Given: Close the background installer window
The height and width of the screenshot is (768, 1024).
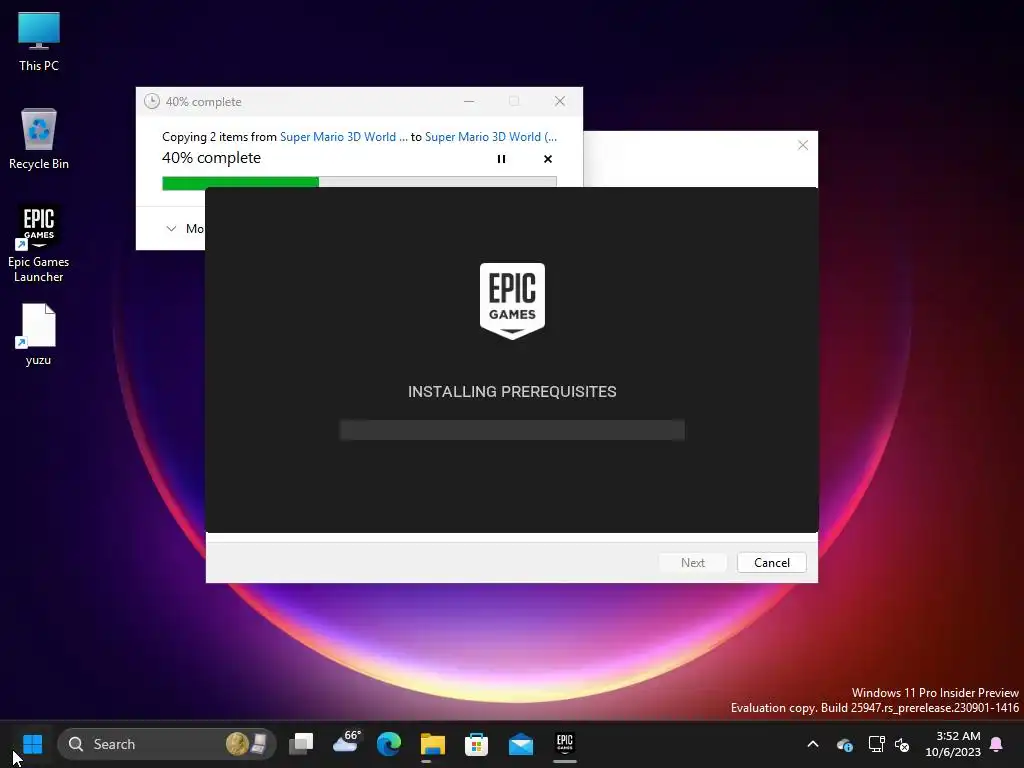Looking at the screenshot, I should click(803, 145).
